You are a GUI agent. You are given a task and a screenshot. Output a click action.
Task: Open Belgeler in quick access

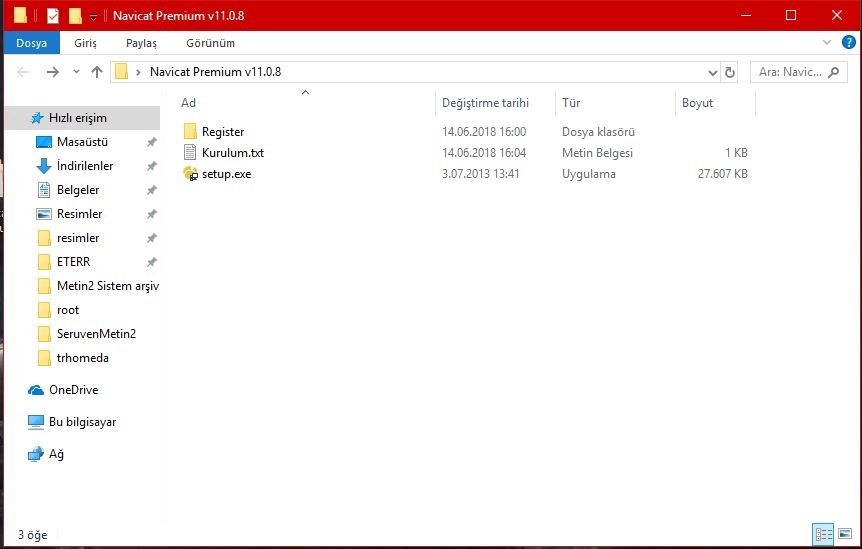coord(78,190)
